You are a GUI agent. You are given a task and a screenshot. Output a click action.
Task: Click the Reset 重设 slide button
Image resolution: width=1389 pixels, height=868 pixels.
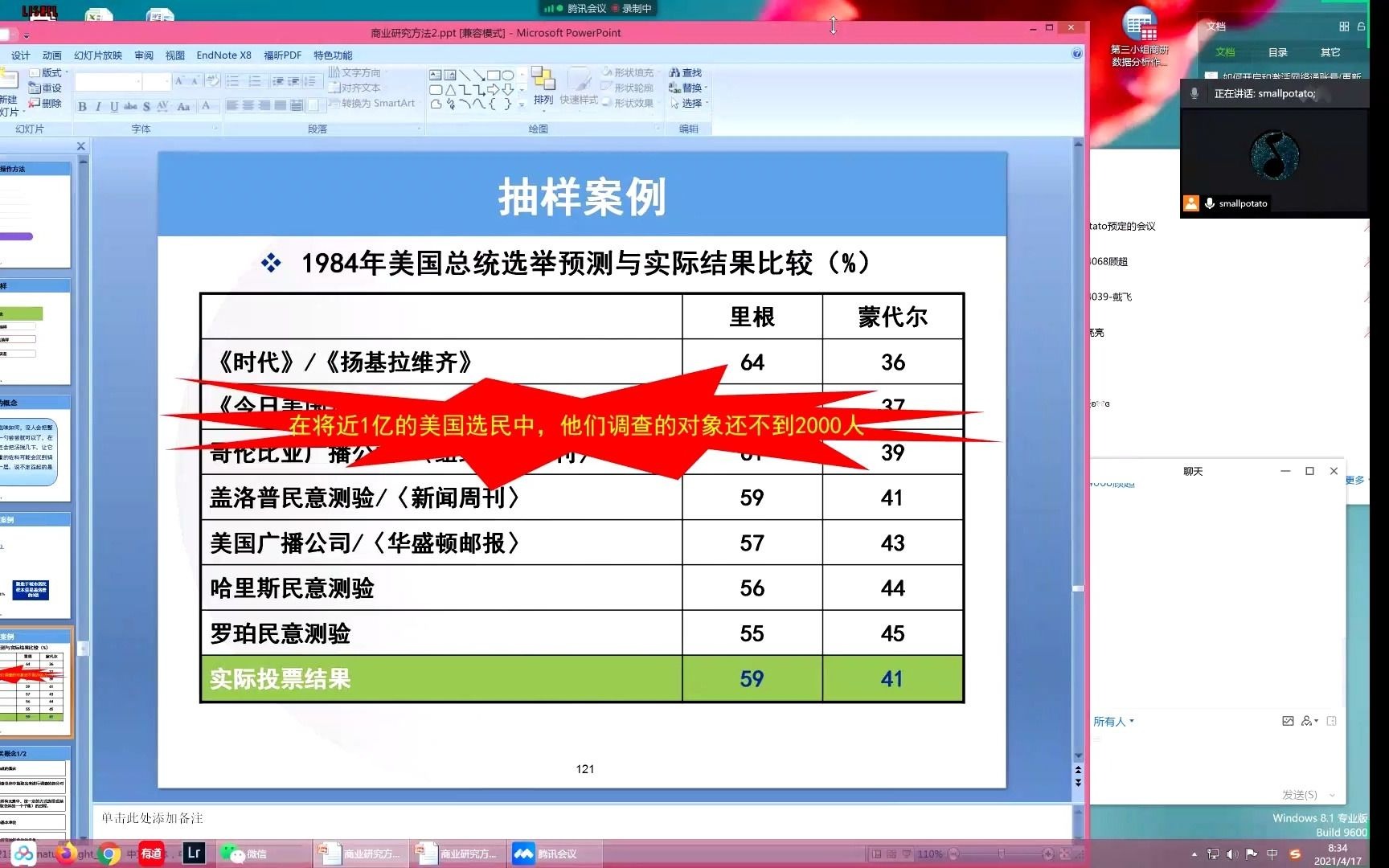click(46, 88)
